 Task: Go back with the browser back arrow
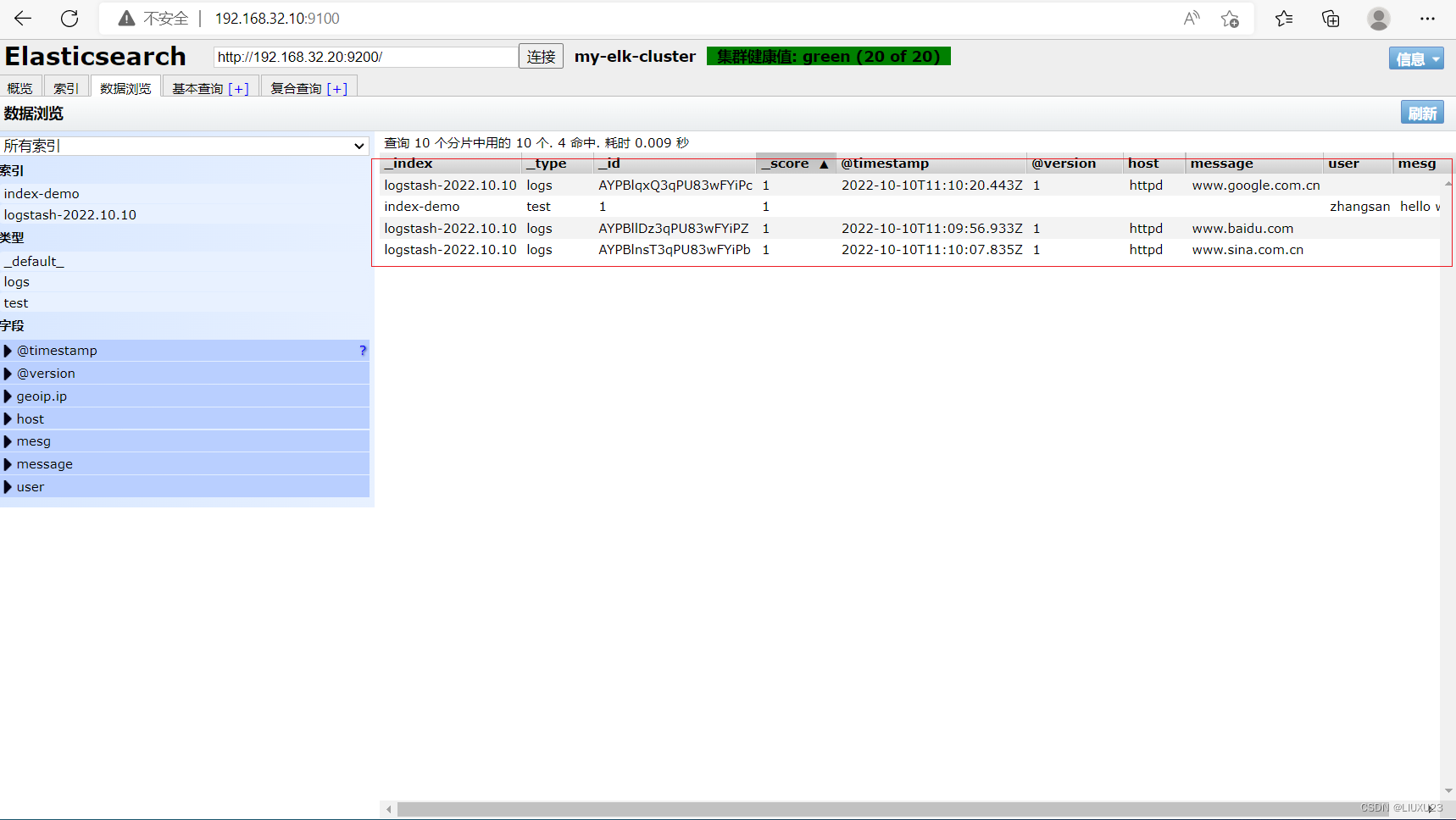click(23, 18)
